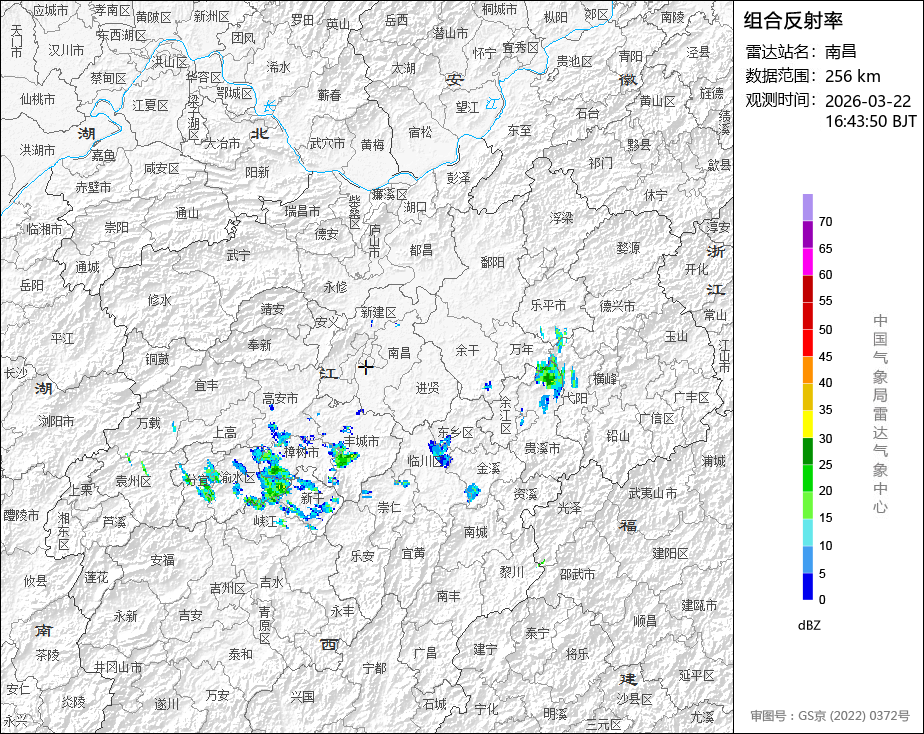Click the '仙桃市' map label

pos(38,99)
